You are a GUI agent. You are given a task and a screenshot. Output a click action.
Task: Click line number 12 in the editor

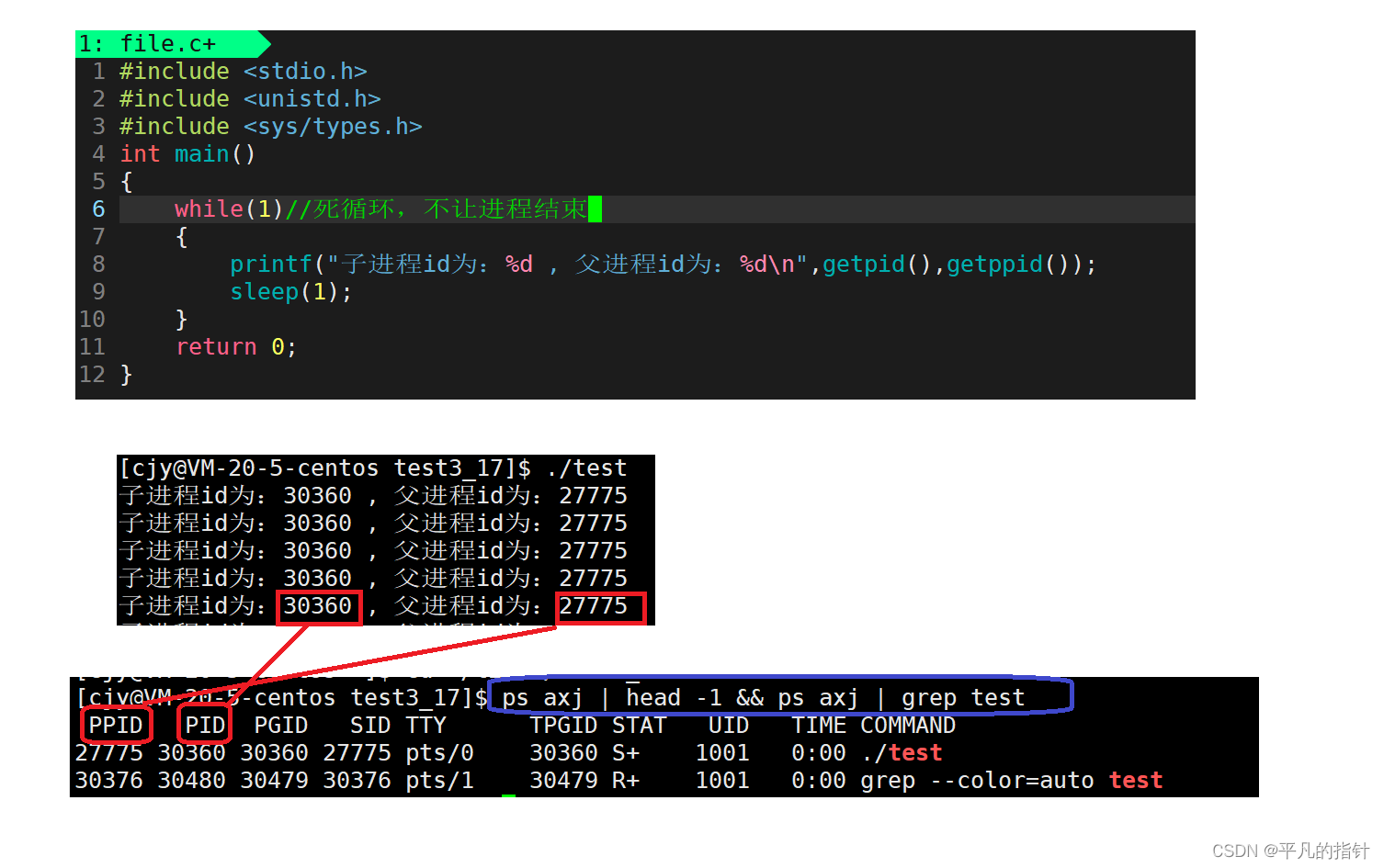tap(92, 374)
